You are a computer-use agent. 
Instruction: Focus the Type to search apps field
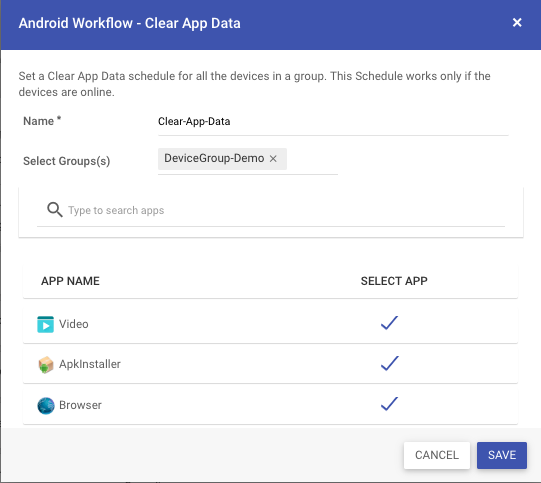click(286, 210)
